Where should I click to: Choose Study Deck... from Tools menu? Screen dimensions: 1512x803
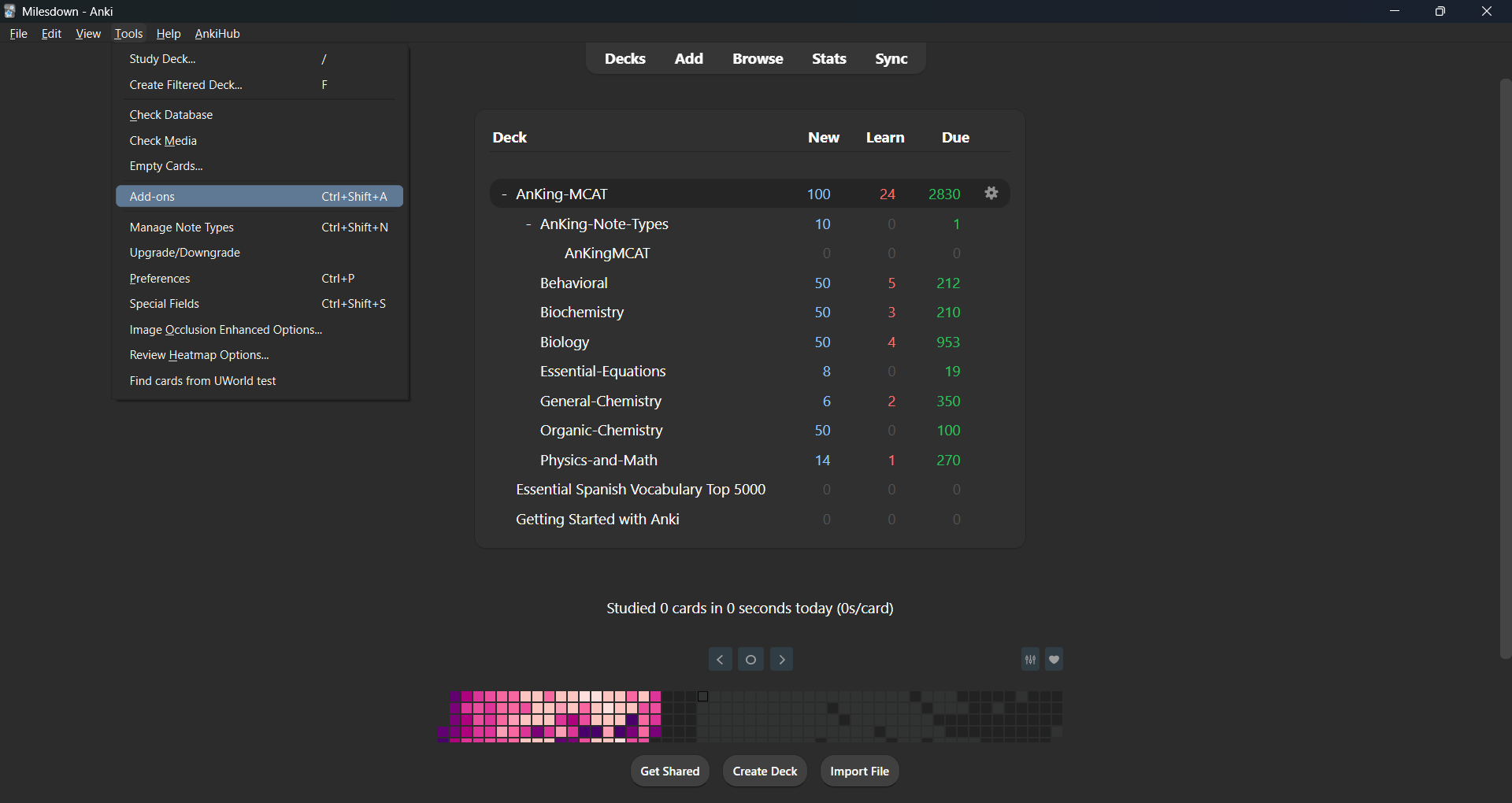click(259, 59)
